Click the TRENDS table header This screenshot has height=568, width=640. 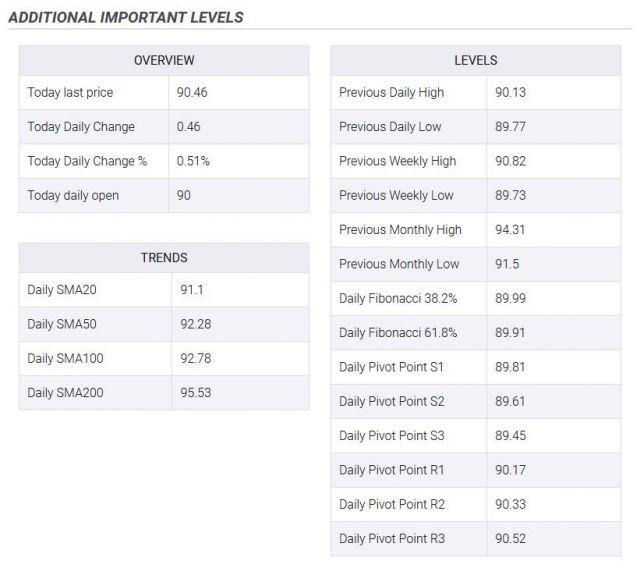click(x=164, y=258)
